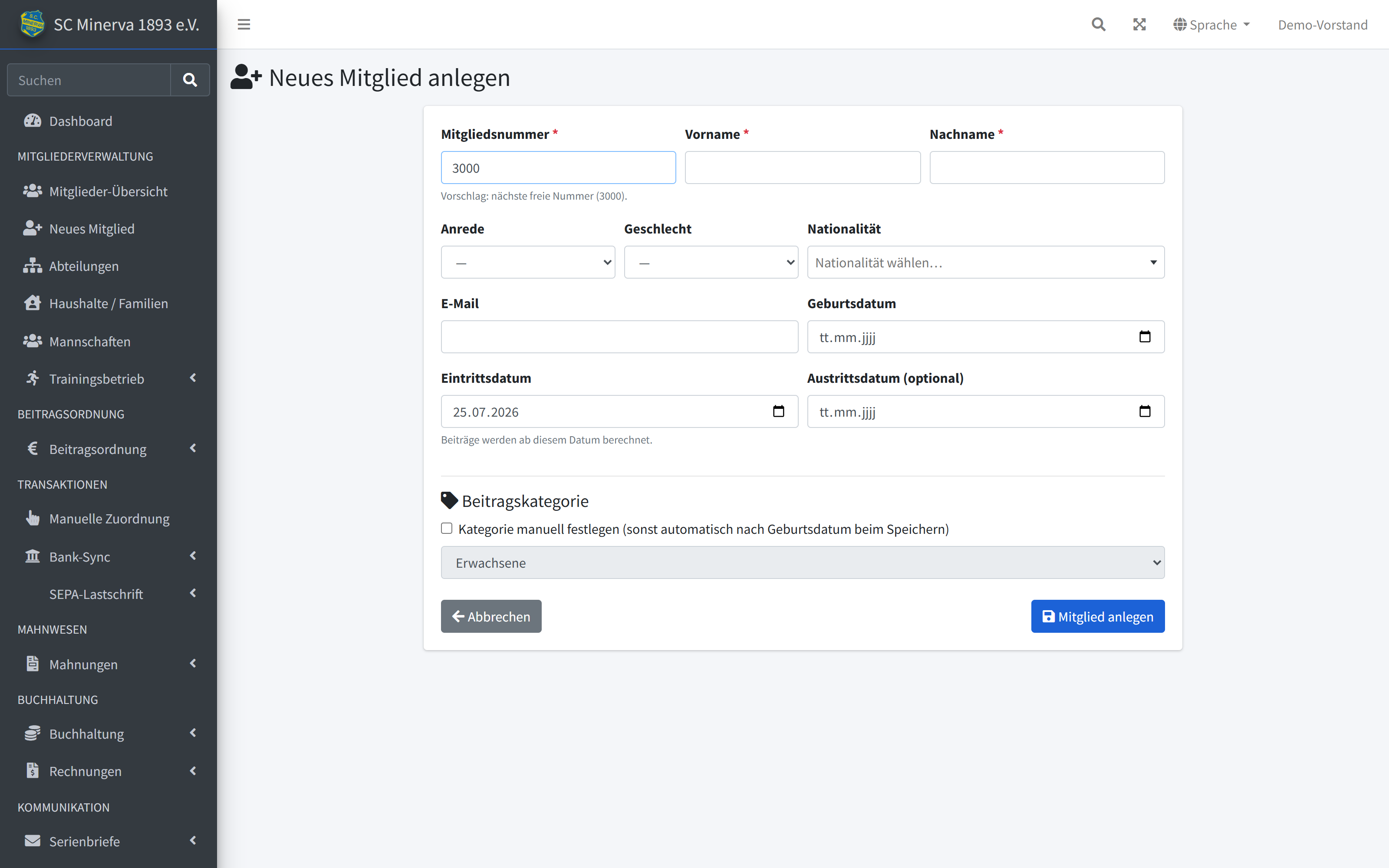Click the Dashboard gauge icon
This screenshot has width=1389, height=868.
[33, 121]
